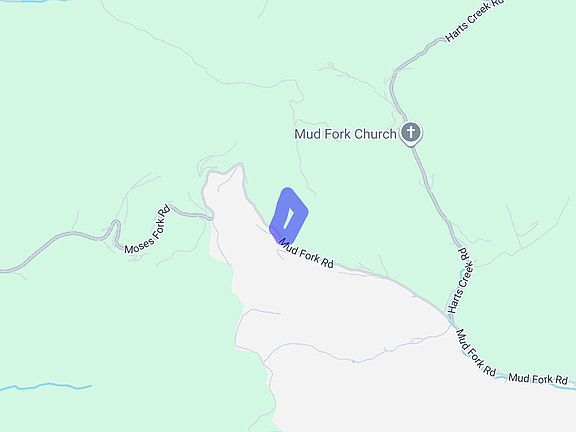Click the Harts Creek Rd label north of the church
This screenshot has height=432, width=576.
[474, 20]
